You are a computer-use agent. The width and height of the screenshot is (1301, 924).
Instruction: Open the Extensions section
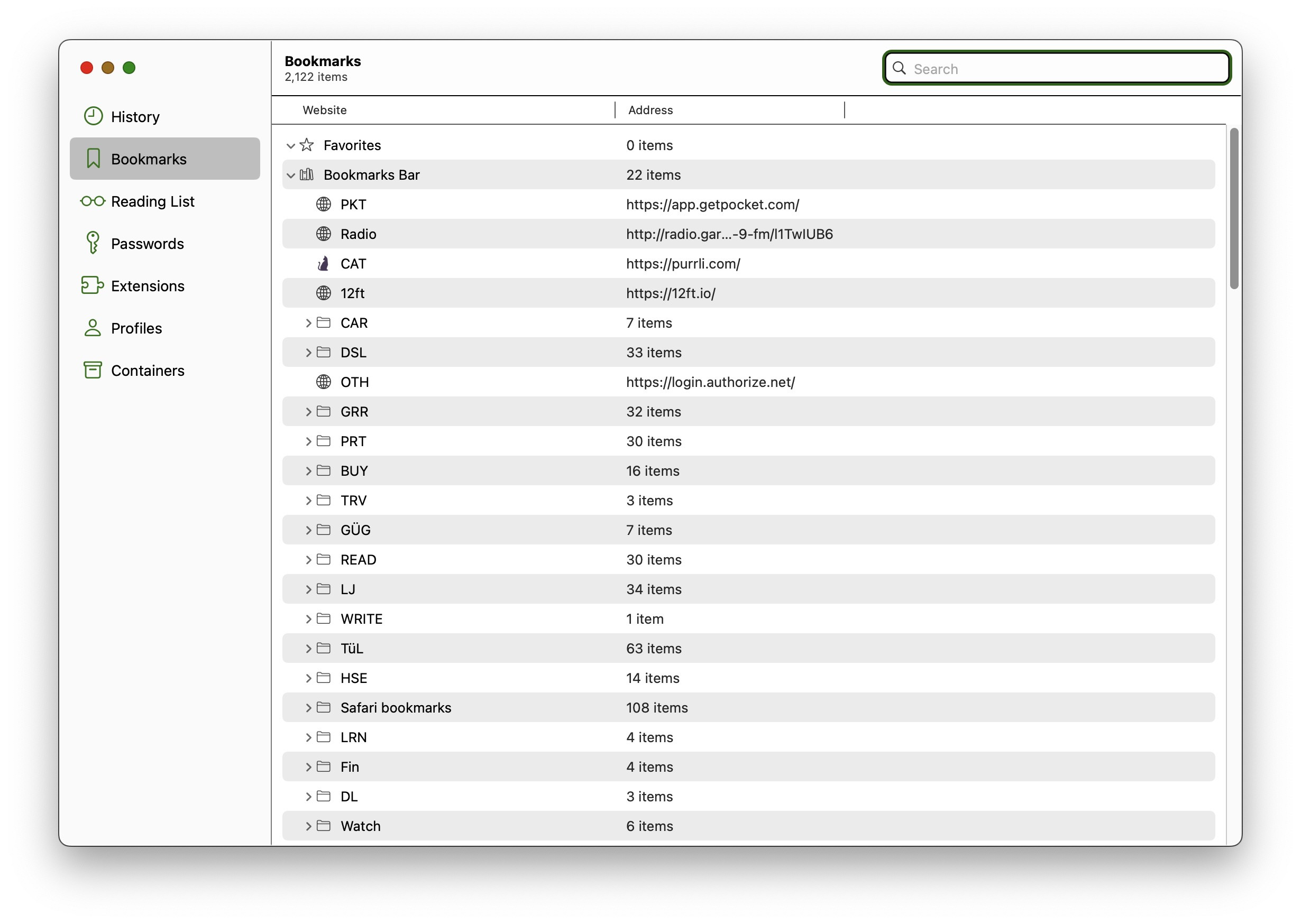point(164,285)
